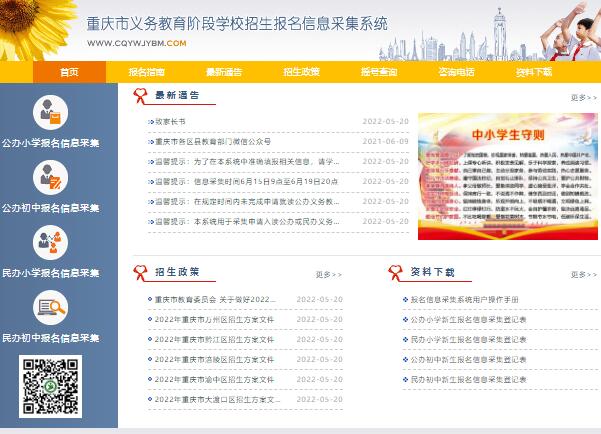601x434 pixels.
Task: Click the 最新通告 section heading
Action: point(177,95)
